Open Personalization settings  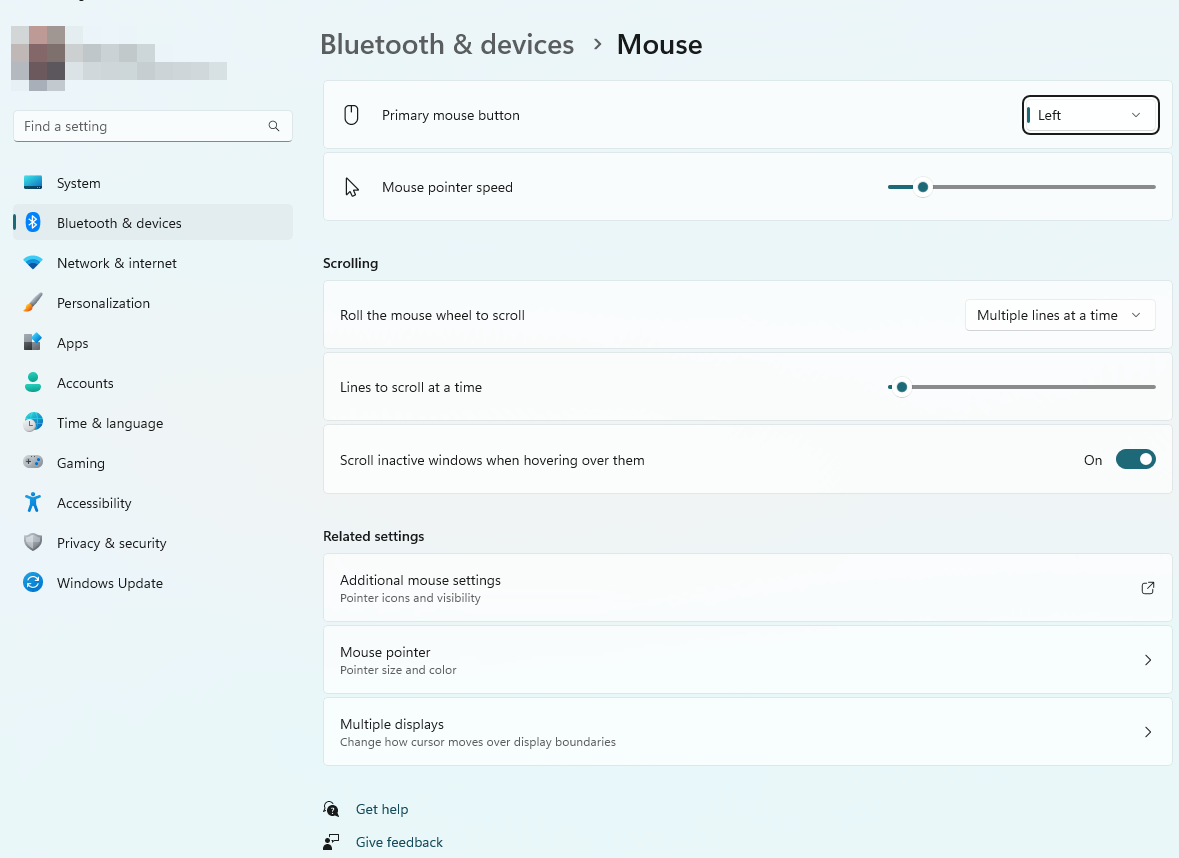103,303
